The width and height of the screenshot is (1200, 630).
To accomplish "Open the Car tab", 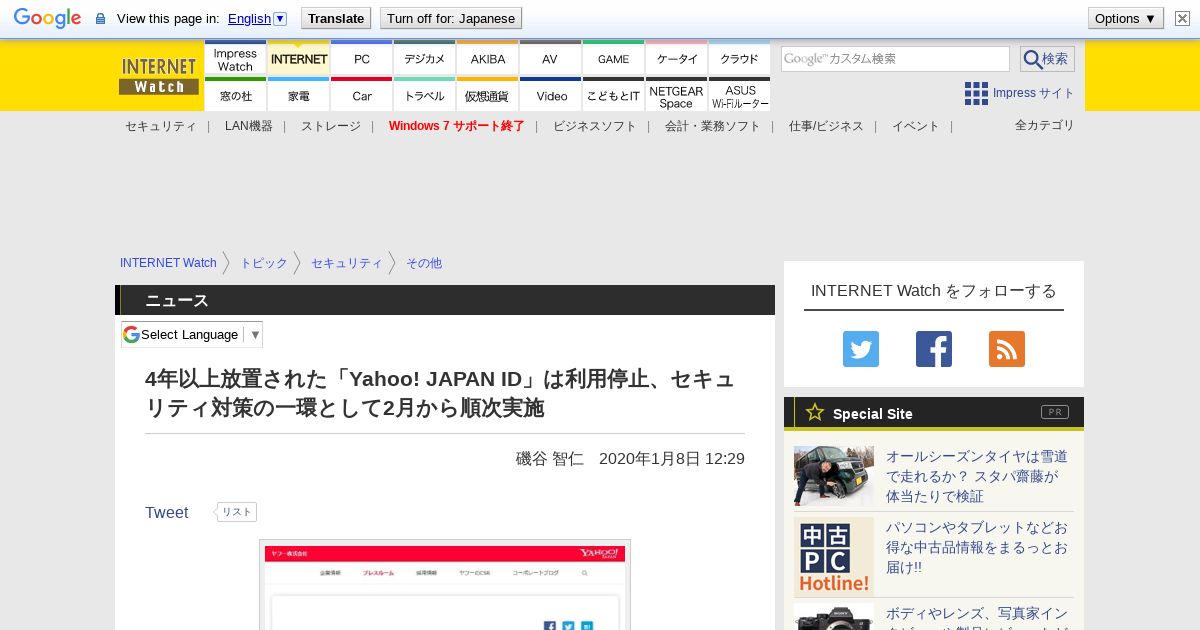I will (x=362, y=96).
